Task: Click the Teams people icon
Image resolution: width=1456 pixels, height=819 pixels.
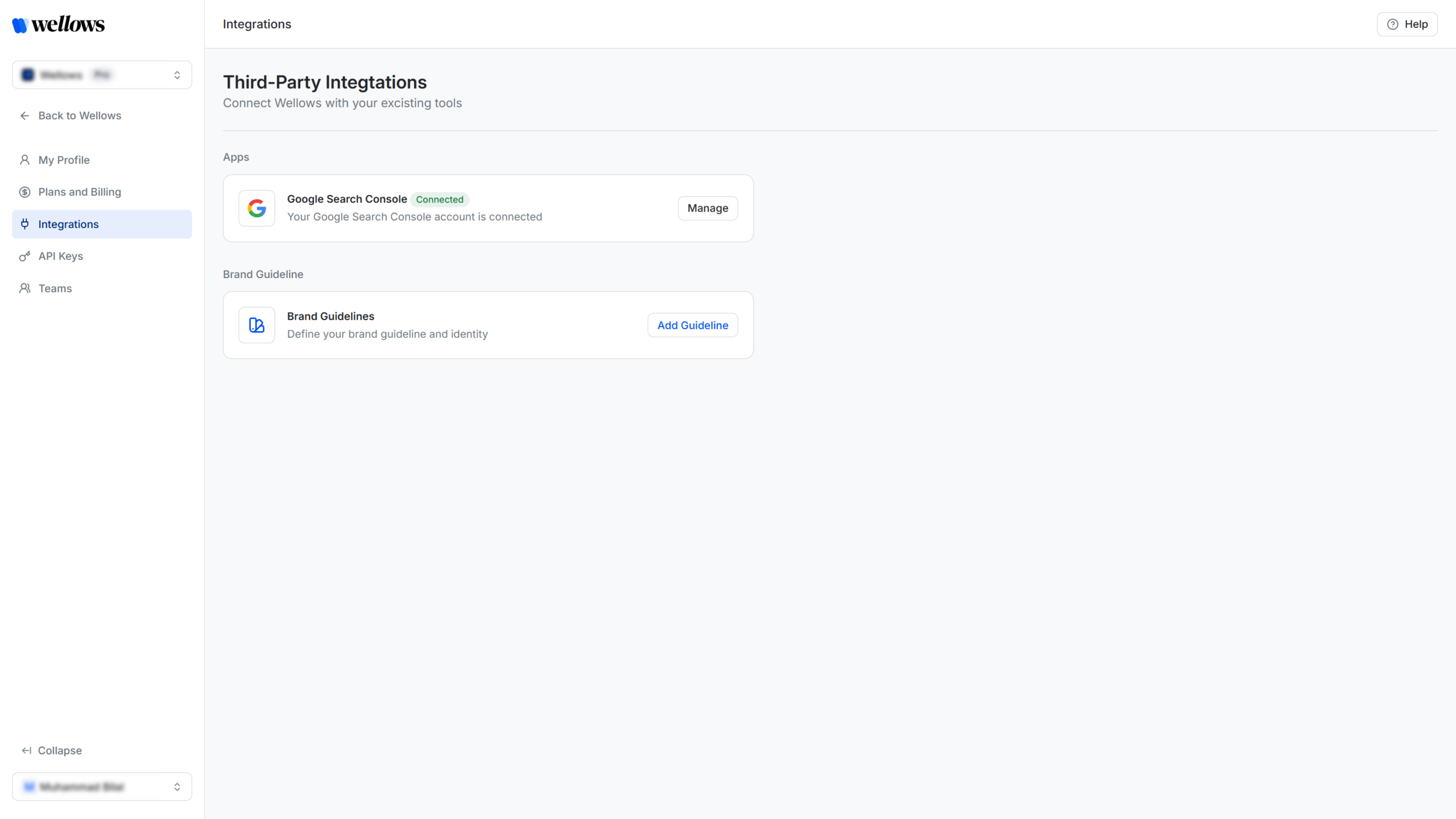Action: (x=24, y=288)
